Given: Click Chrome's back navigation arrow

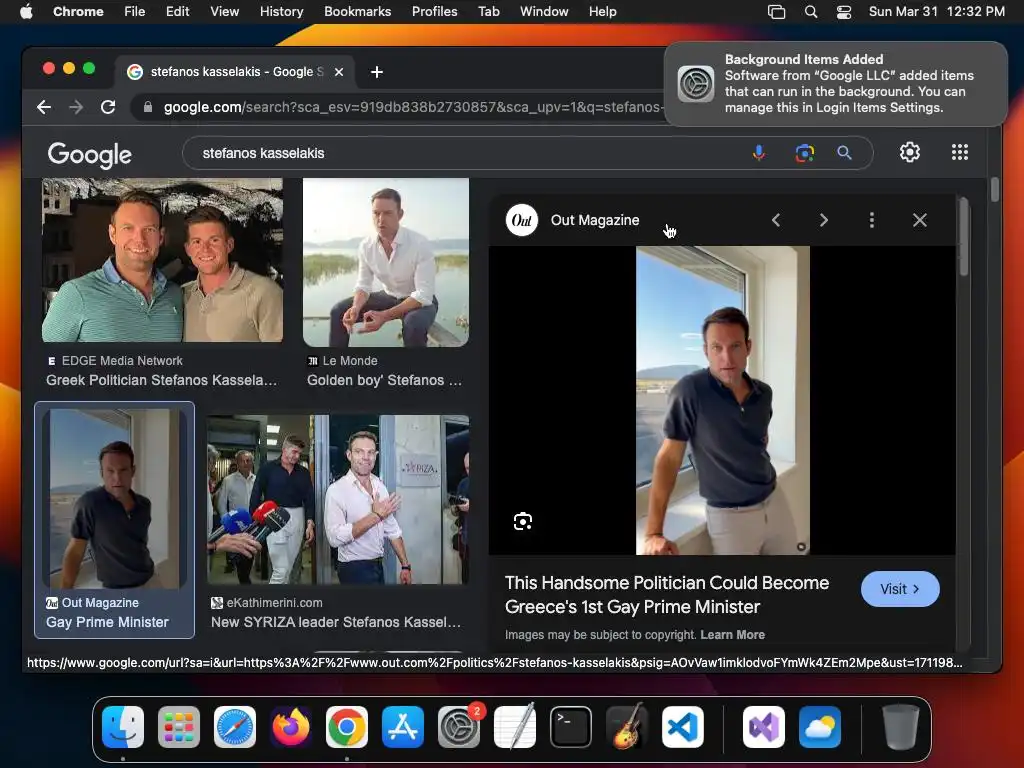Looking at the screenshot, I should click(x=44, y=107).
